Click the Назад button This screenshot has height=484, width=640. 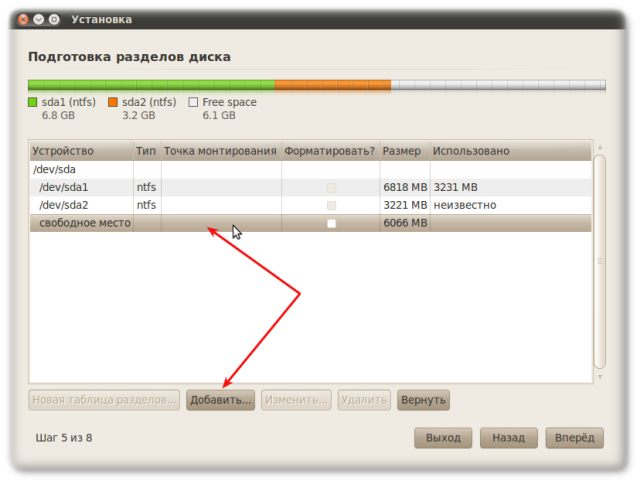(508, 438)
